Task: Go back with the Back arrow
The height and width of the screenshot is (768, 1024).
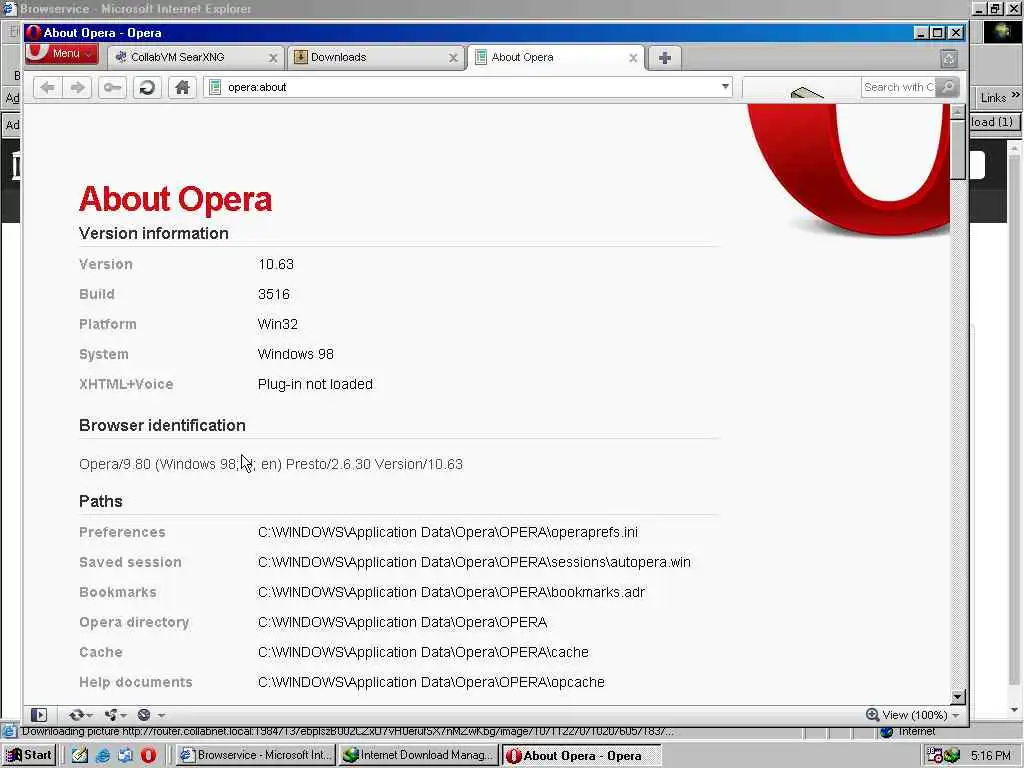Action: click(x=48, y=87)
